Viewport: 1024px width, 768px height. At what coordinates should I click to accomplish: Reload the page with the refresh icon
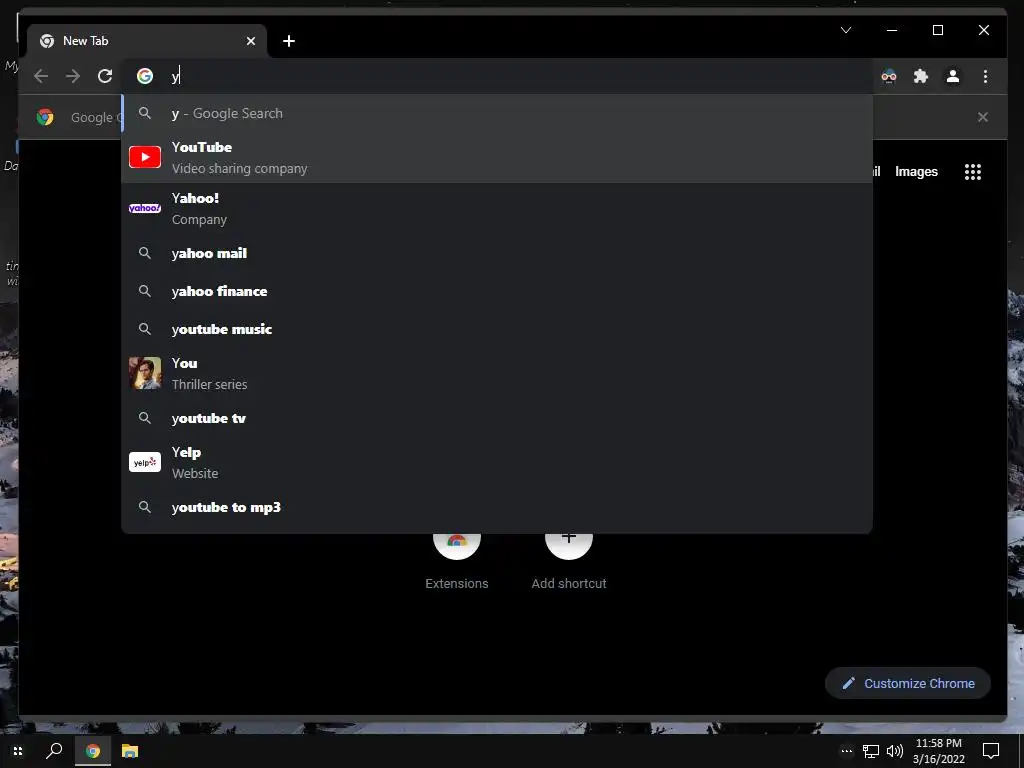click(105, 76)
